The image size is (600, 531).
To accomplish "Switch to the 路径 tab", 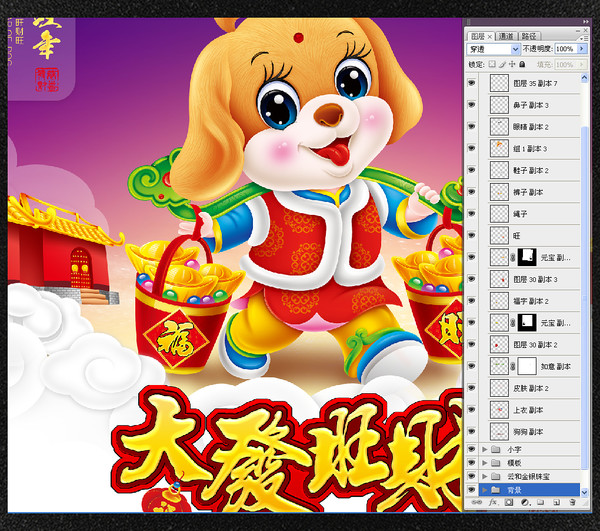I will point(529,36).
